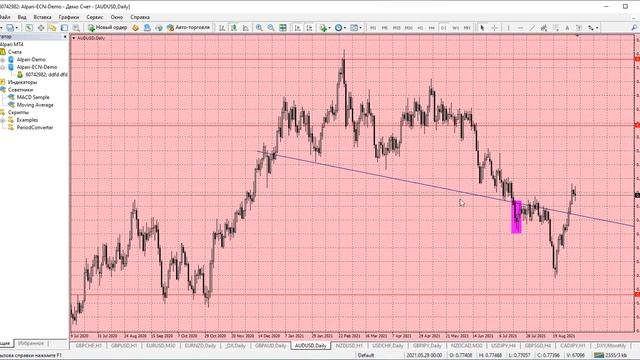Select Индикаторы in Navigator tree
The width and height of the screenshot is (640, 360).
22,82
